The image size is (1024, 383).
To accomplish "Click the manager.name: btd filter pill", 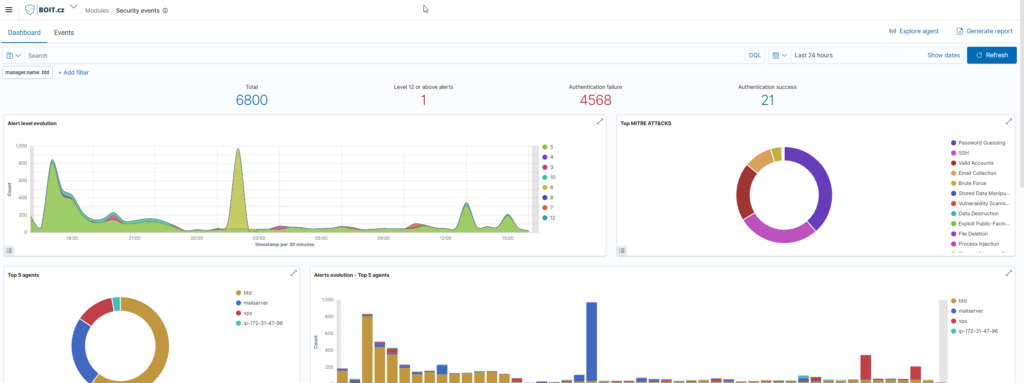I will tap(27, 73).
